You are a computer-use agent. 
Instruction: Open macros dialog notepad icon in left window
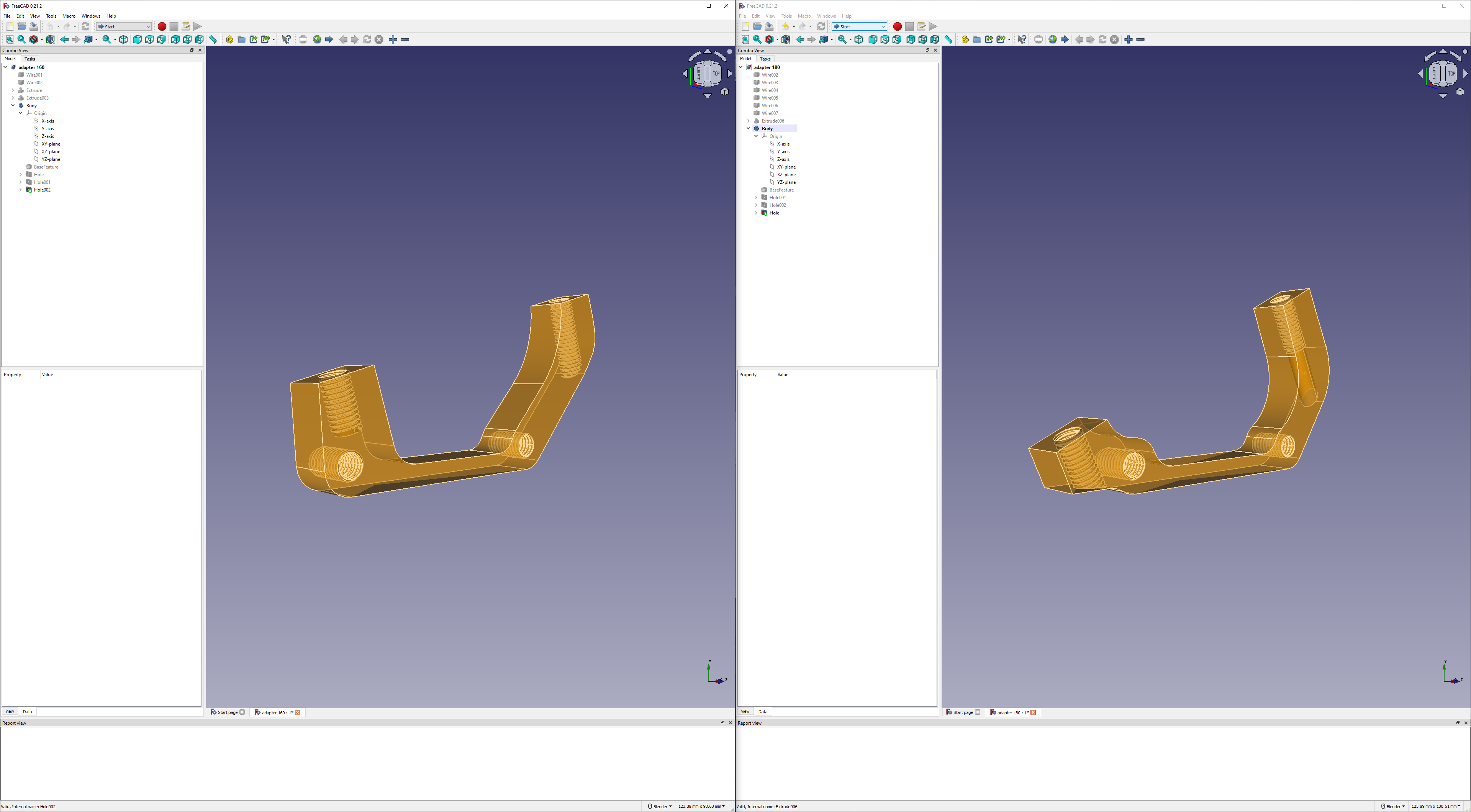185,26
